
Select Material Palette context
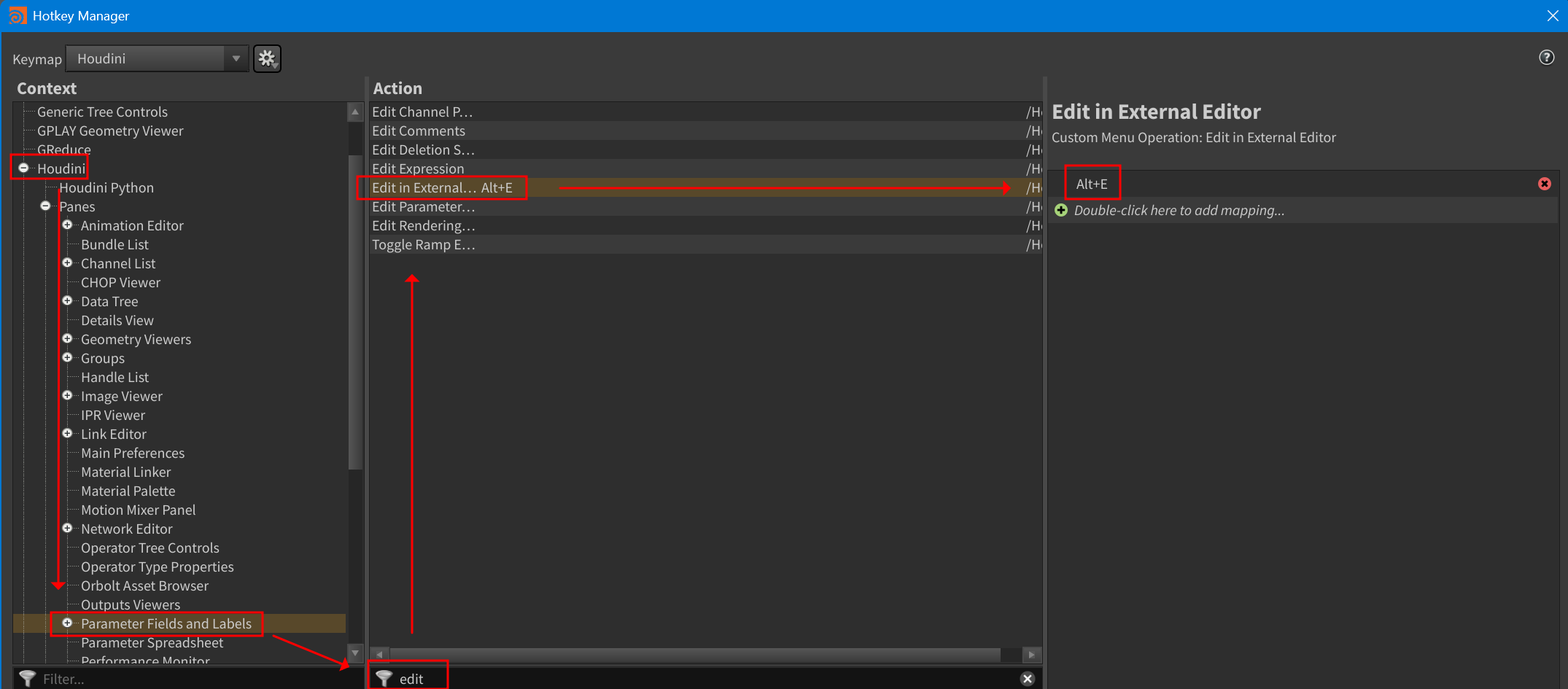point(128,491)
